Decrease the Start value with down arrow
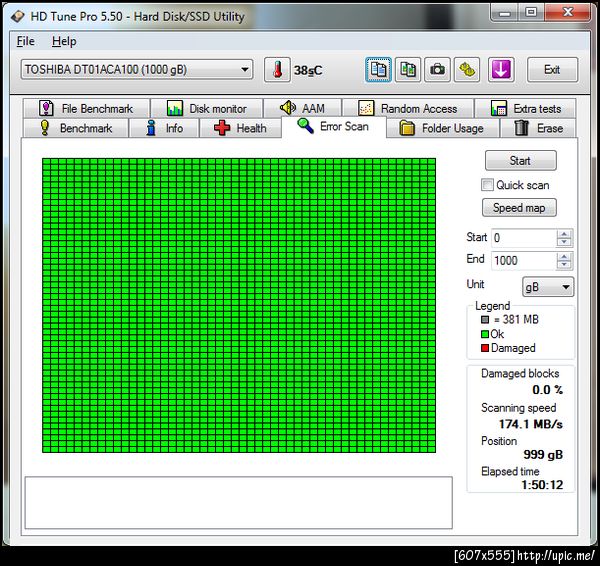Screen dimensions: 600x566 (x=564, y=242)
